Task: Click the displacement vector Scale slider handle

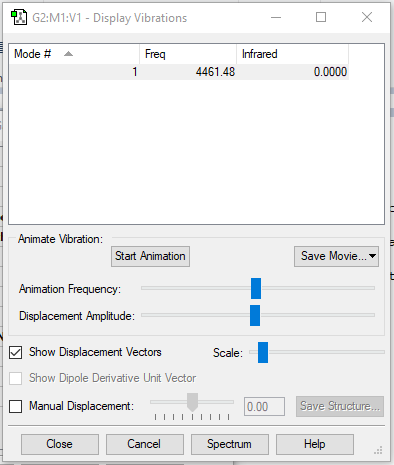Action: [x=263, y=352]
